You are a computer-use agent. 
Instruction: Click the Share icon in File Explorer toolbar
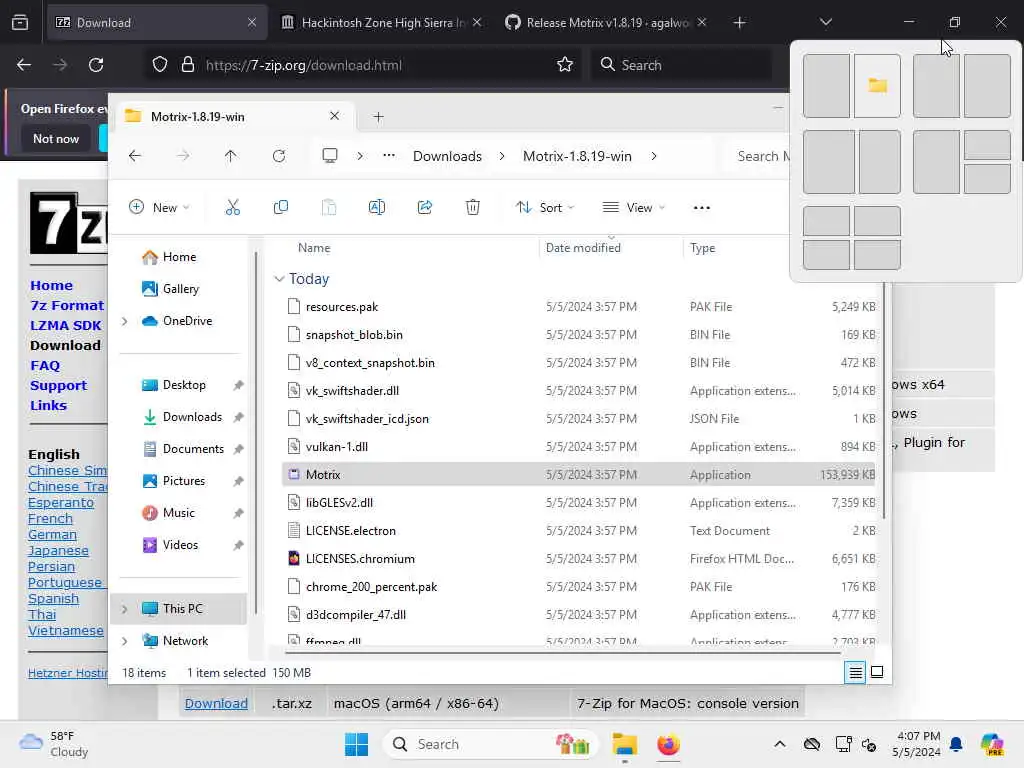[424, 208]
